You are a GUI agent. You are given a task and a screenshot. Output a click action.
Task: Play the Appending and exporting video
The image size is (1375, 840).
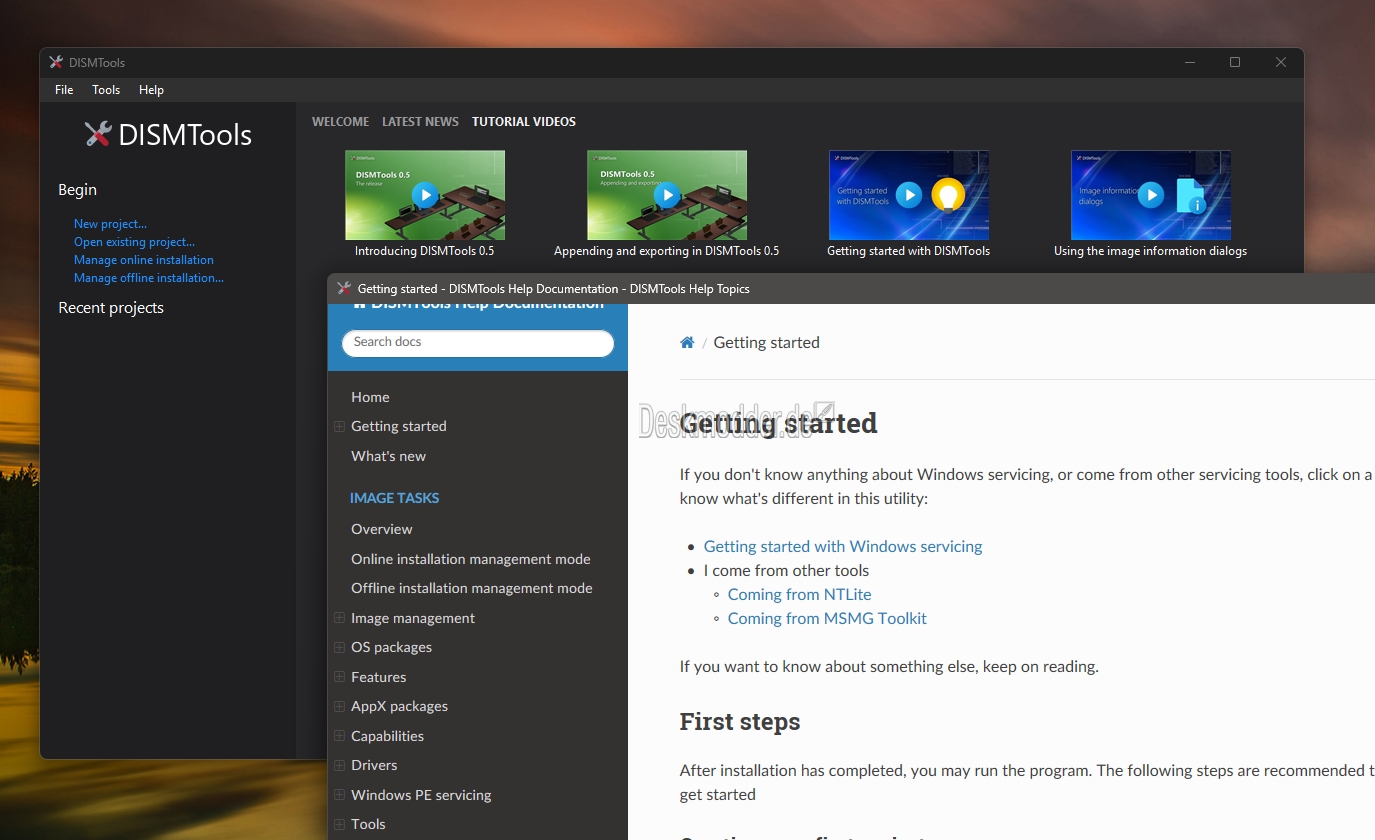pos(667,195)
